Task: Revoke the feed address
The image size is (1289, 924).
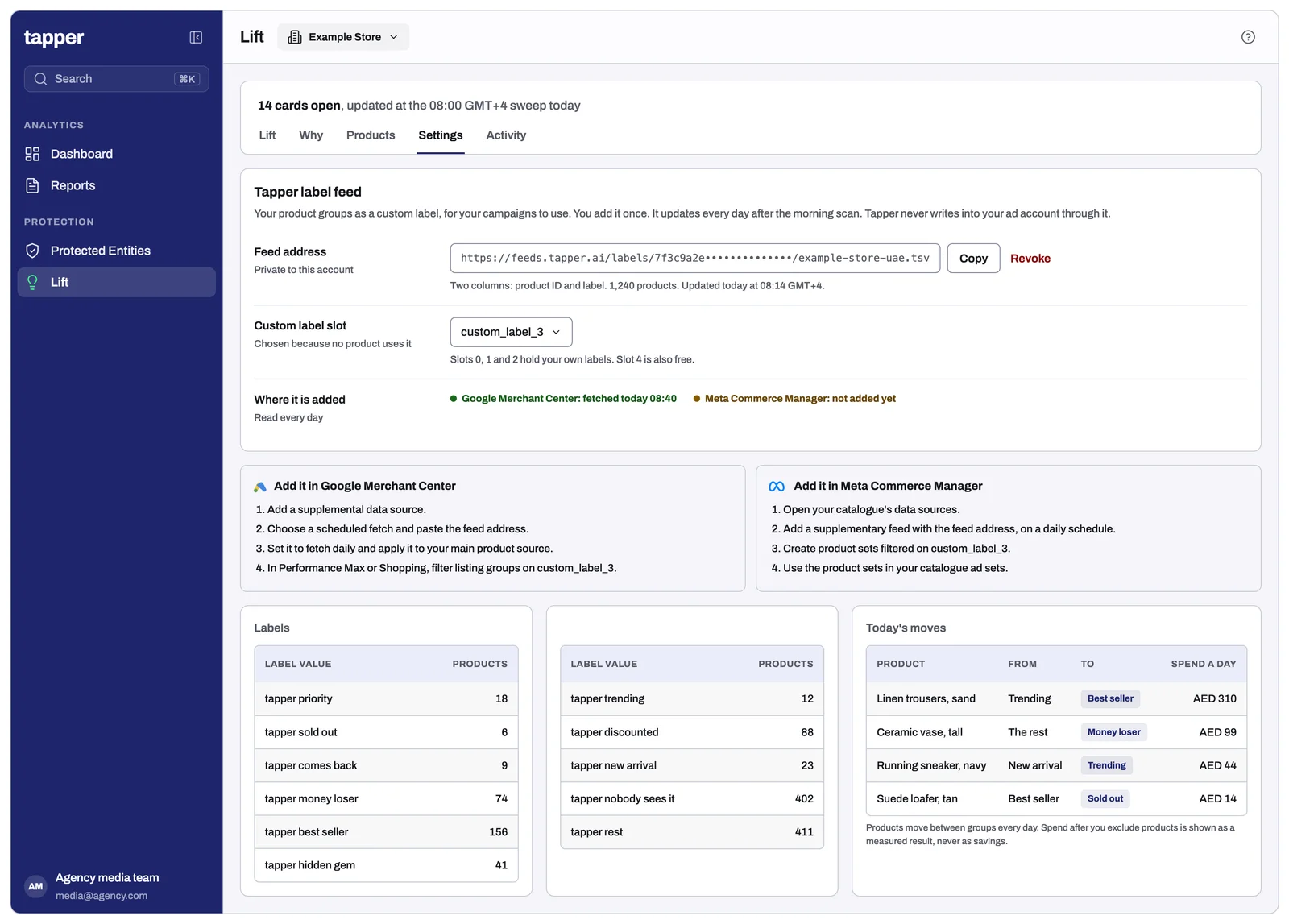Action: coord(1030,259)
